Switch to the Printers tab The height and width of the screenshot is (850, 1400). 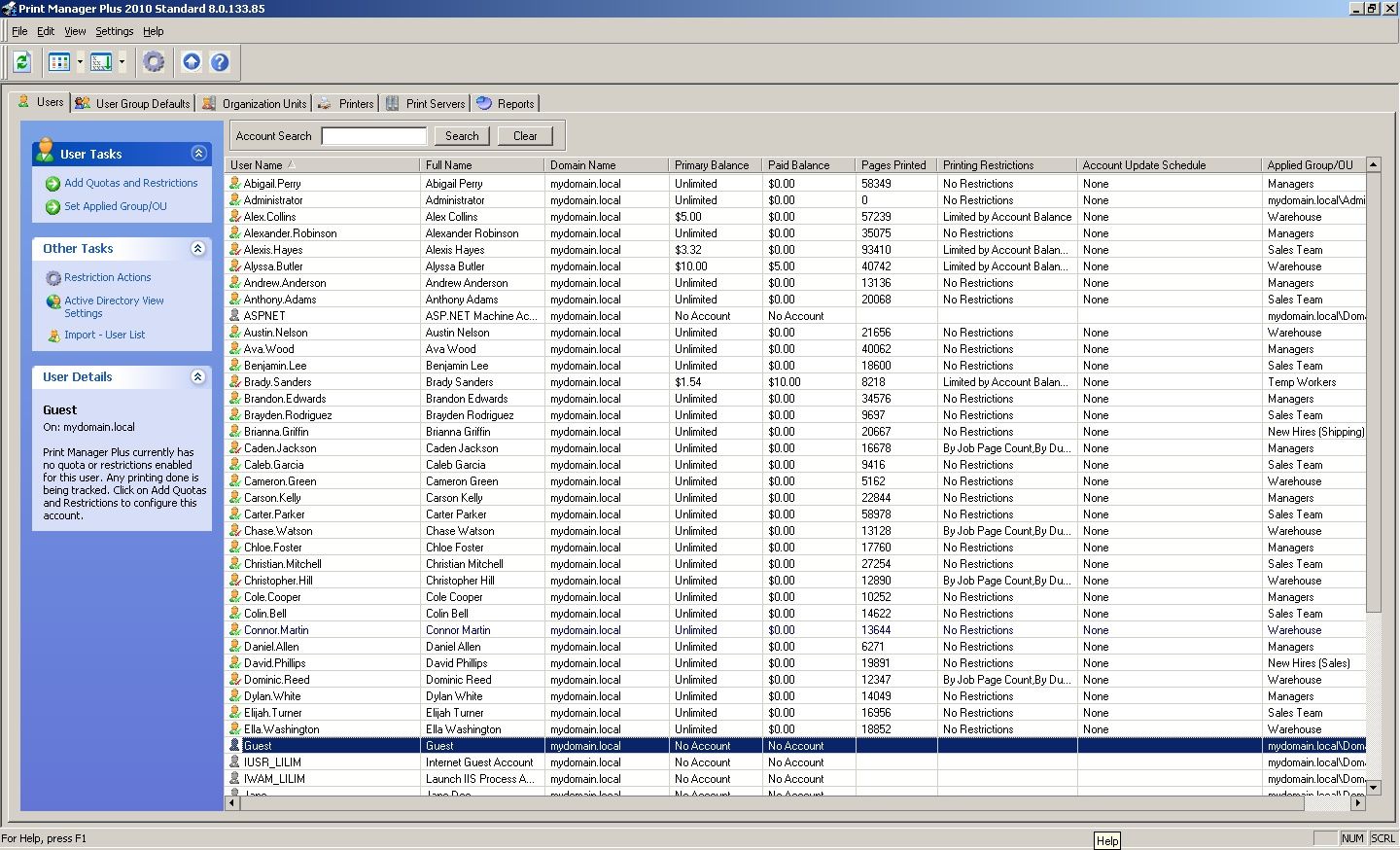click(x=344, y=103)
